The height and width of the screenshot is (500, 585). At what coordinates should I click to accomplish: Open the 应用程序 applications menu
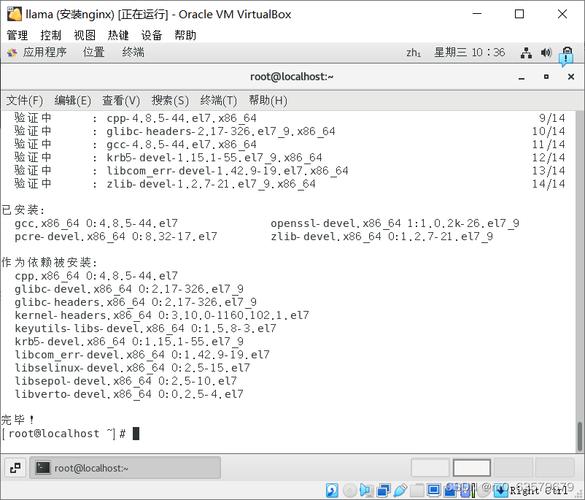pyautogui.click(x=44, y=52)
